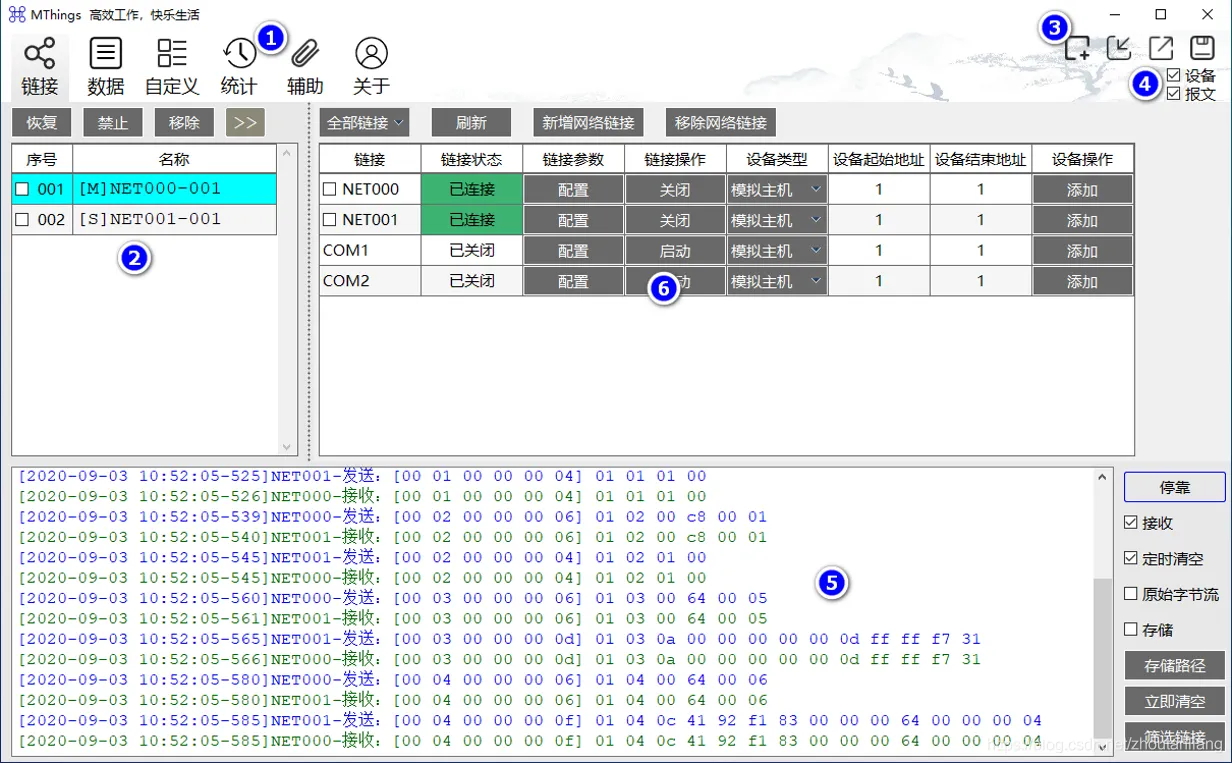The width and height of the screenshot is (1232, 763).
Task: Expand the 全部链接 filter dropdown
Action: pos(365,123)
